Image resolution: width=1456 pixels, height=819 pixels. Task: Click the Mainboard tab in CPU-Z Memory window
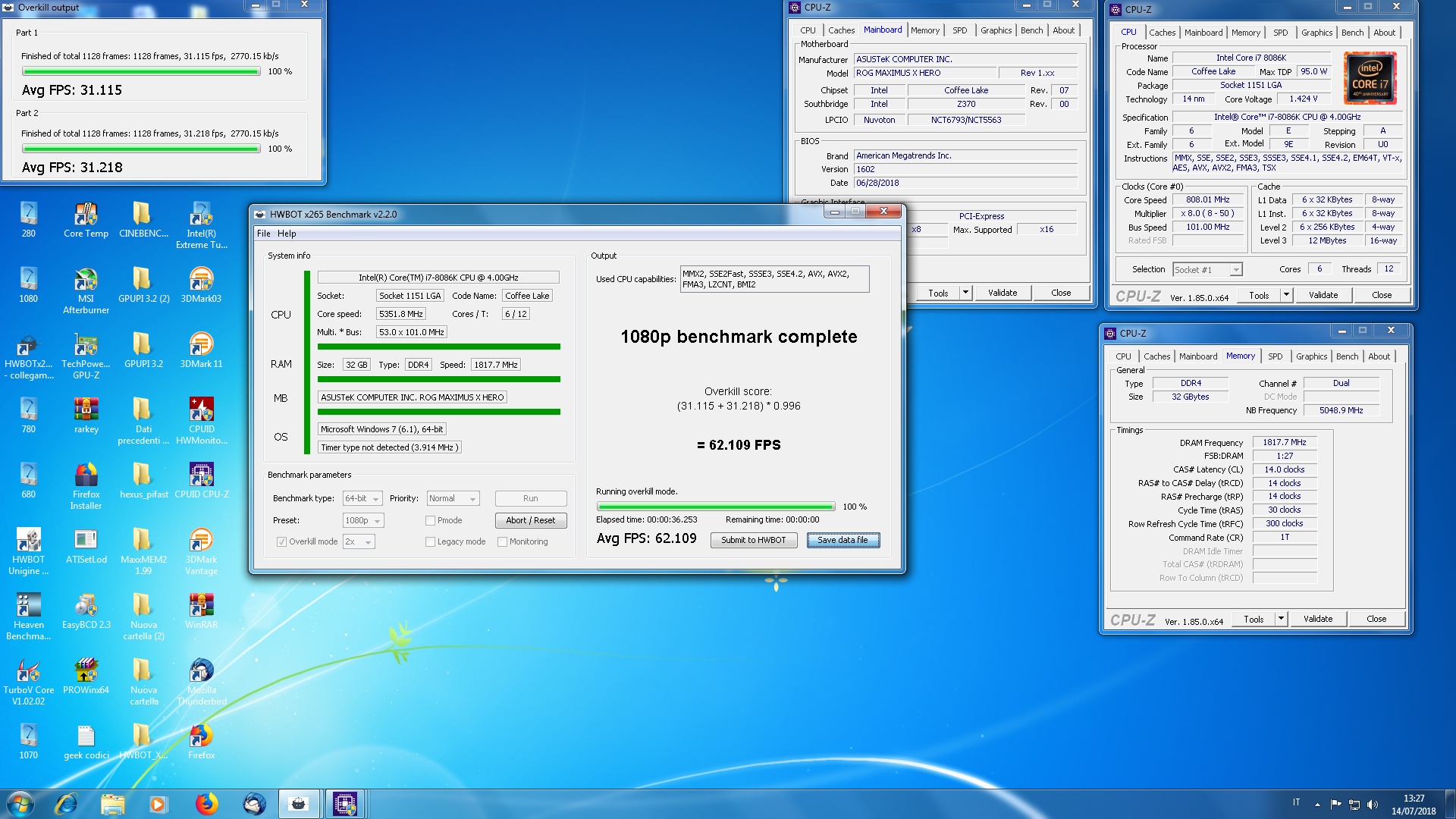click(x=1198, y=356)
